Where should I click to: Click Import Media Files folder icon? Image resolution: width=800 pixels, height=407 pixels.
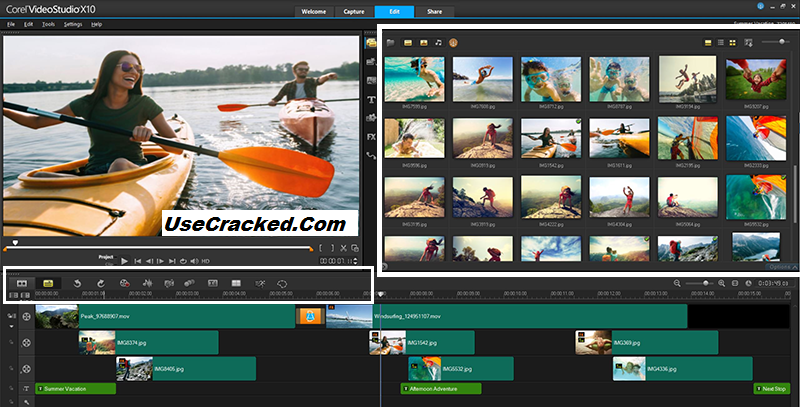[x=391, y=43]
